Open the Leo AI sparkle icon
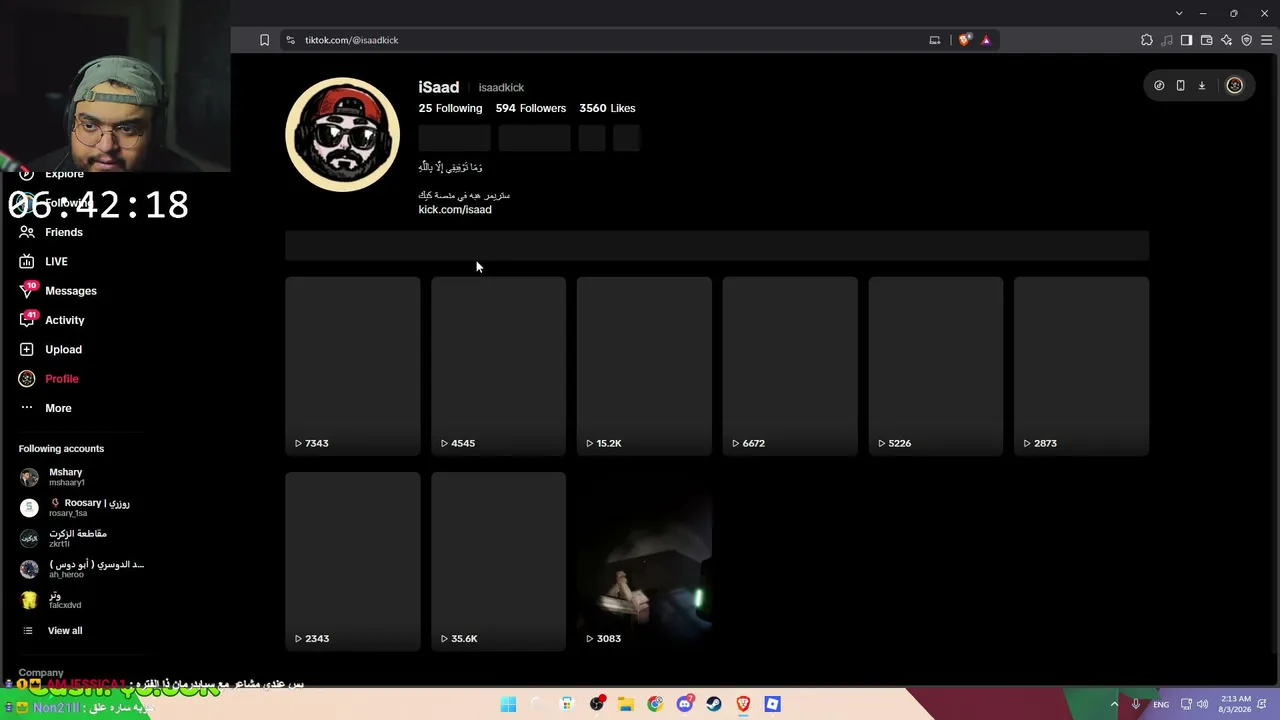 point(1226,40)
